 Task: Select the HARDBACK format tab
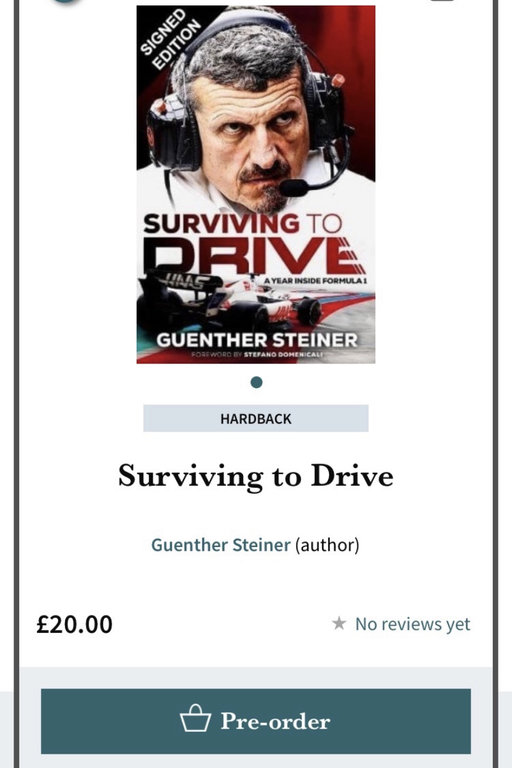[x=256, y=418]
